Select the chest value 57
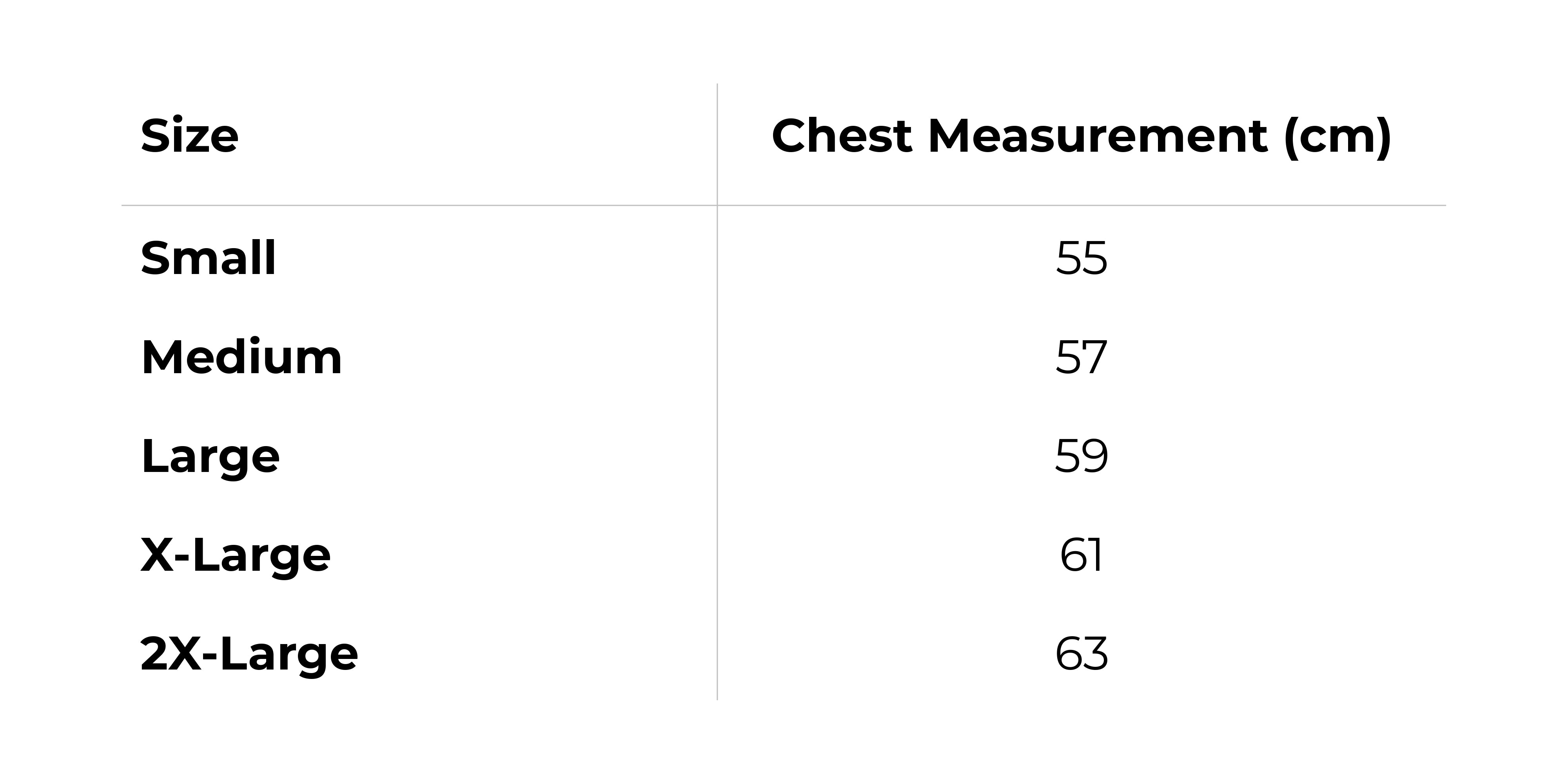The height and width of the screenshot is (784, 1568). (1081, 358)
